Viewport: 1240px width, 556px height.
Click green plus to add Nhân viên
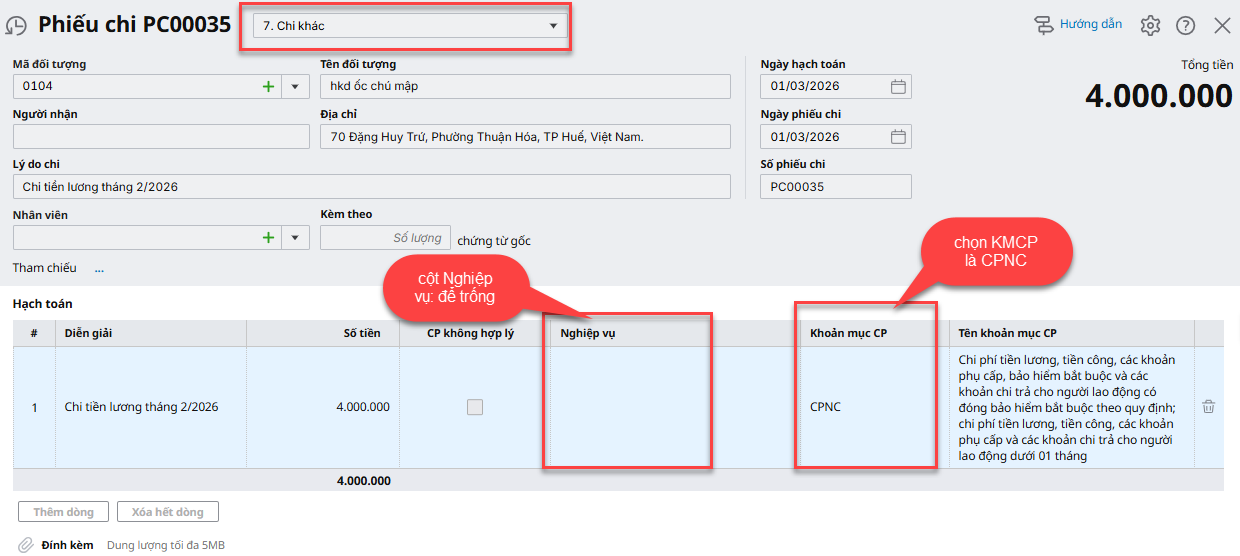point(268,238)
